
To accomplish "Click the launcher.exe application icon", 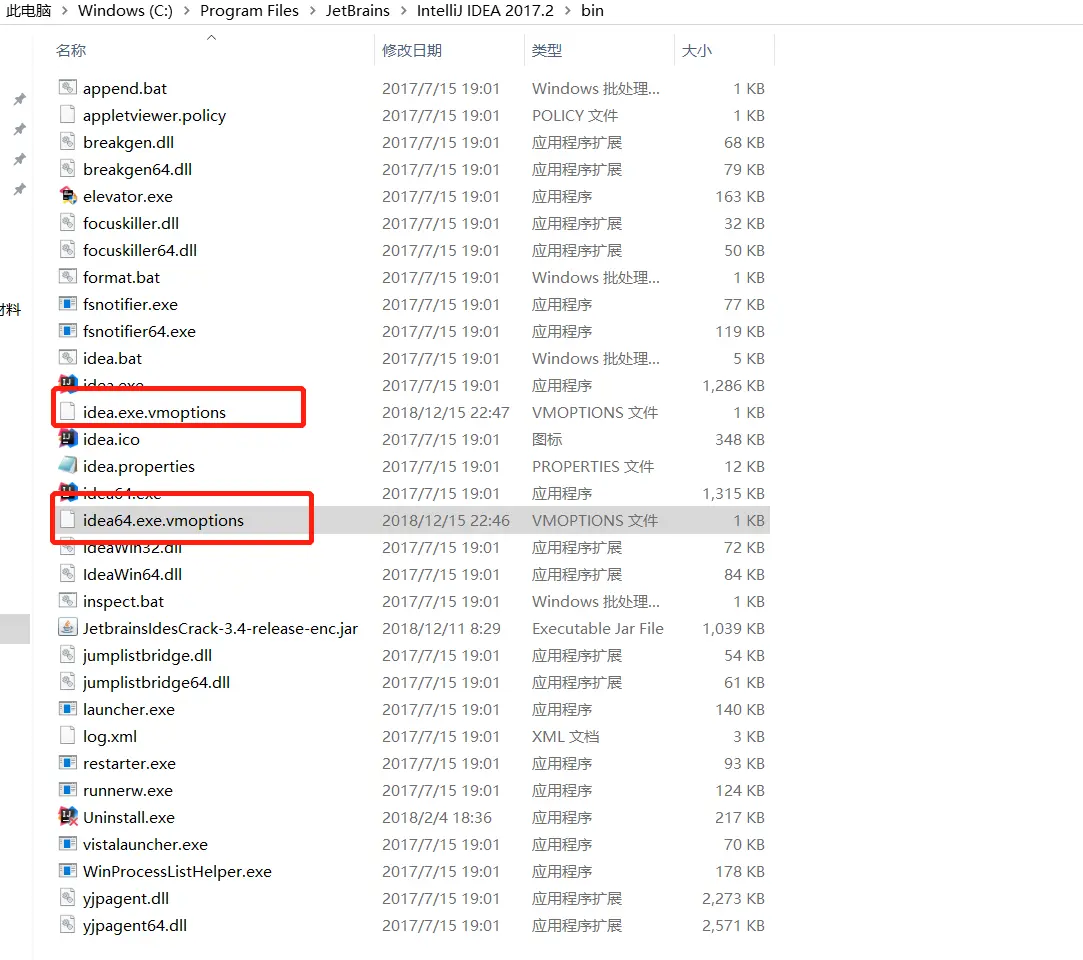I will (68, 709).
